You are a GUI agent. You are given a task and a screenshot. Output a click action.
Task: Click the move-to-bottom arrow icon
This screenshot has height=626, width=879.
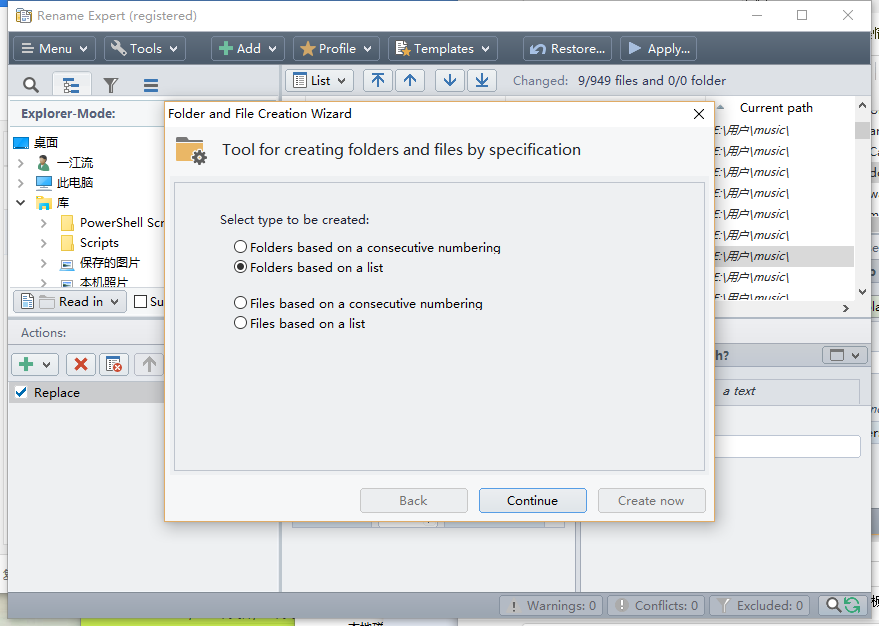(x=482, y=80)
